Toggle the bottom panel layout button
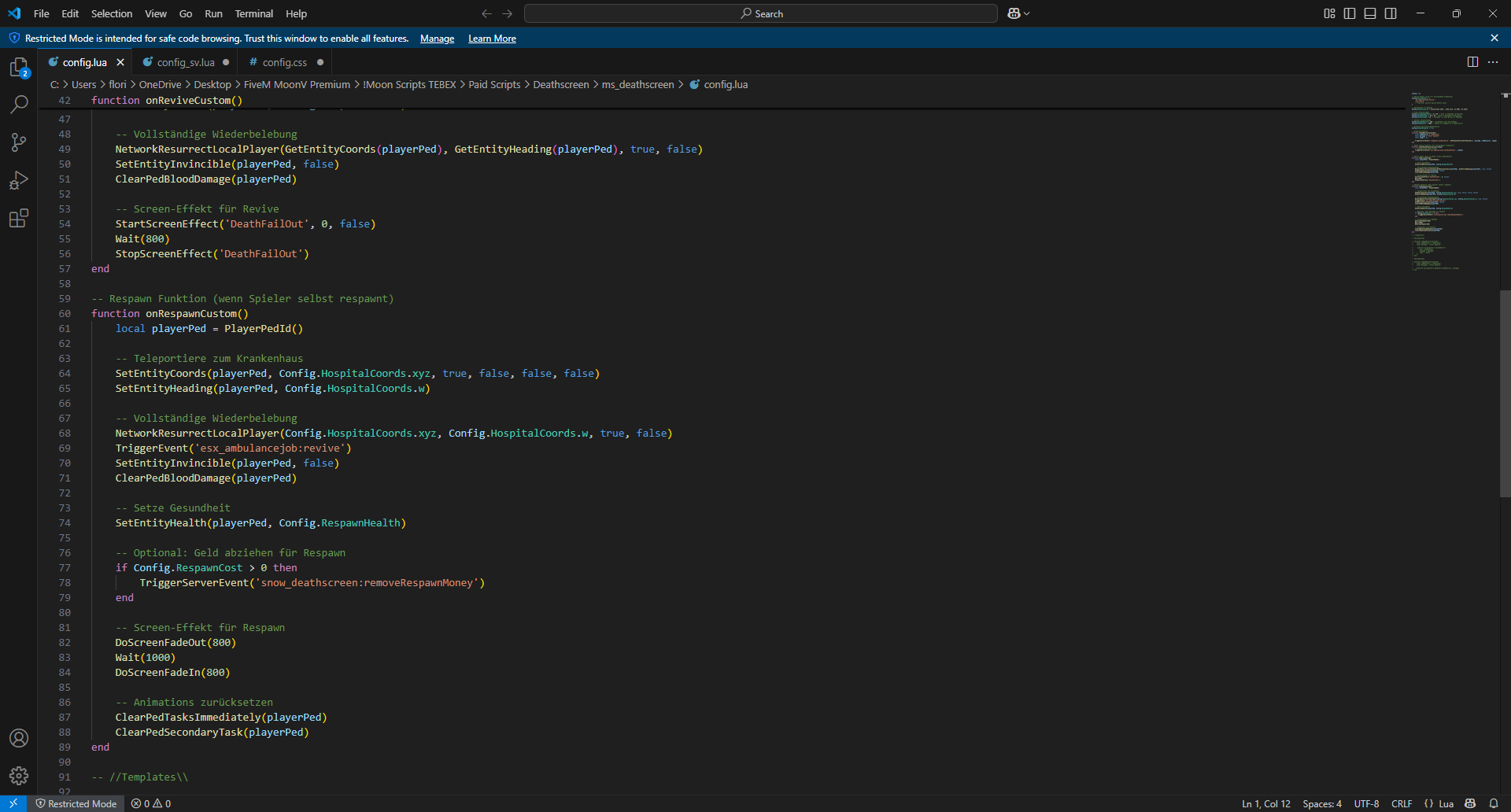 point(1370,13)
